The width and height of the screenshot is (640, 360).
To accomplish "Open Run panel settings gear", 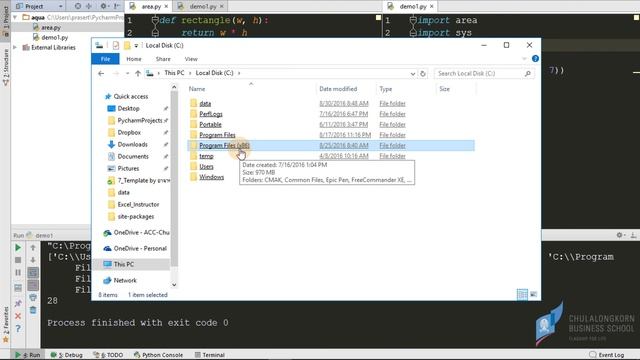I will tap(620, 235).
